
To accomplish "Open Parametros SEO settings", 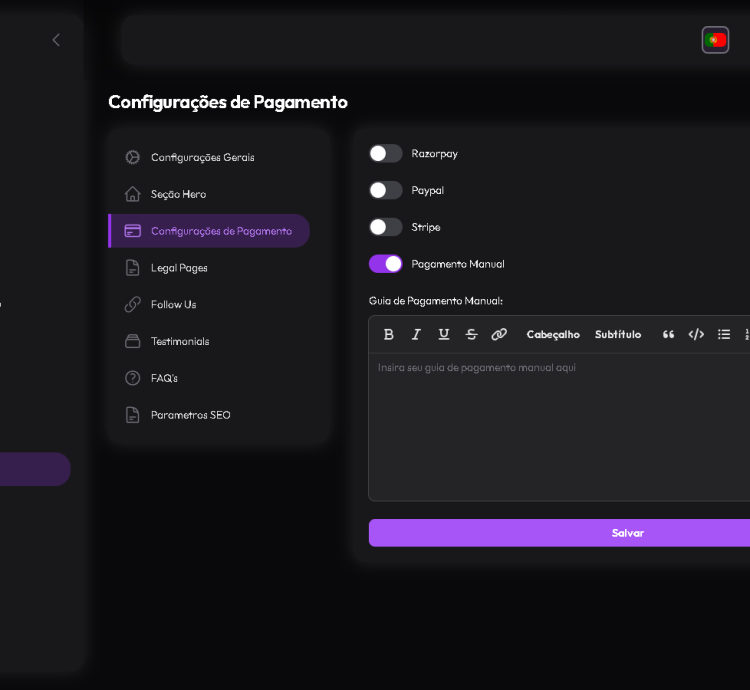I will pos(209,415).
